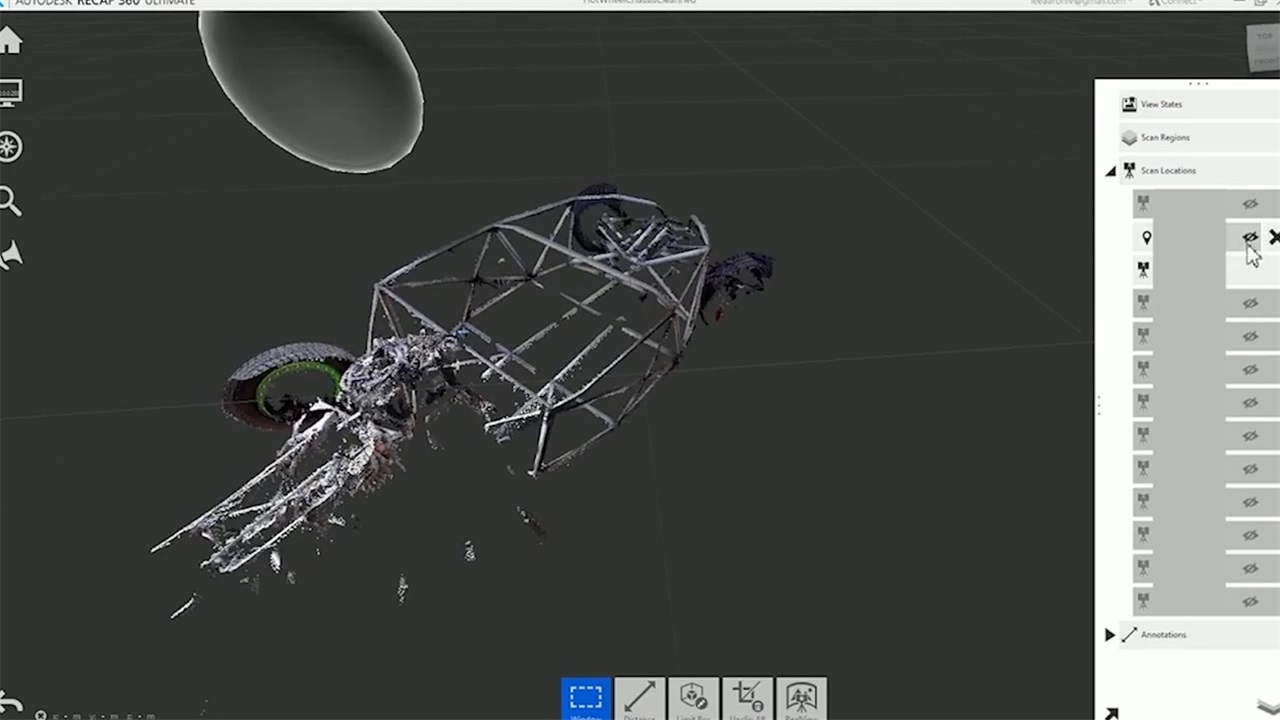The width and height of the screenshot is (1280, 720).
Task: Choose the Limit Box tool
Action: [x=694, y=699]
